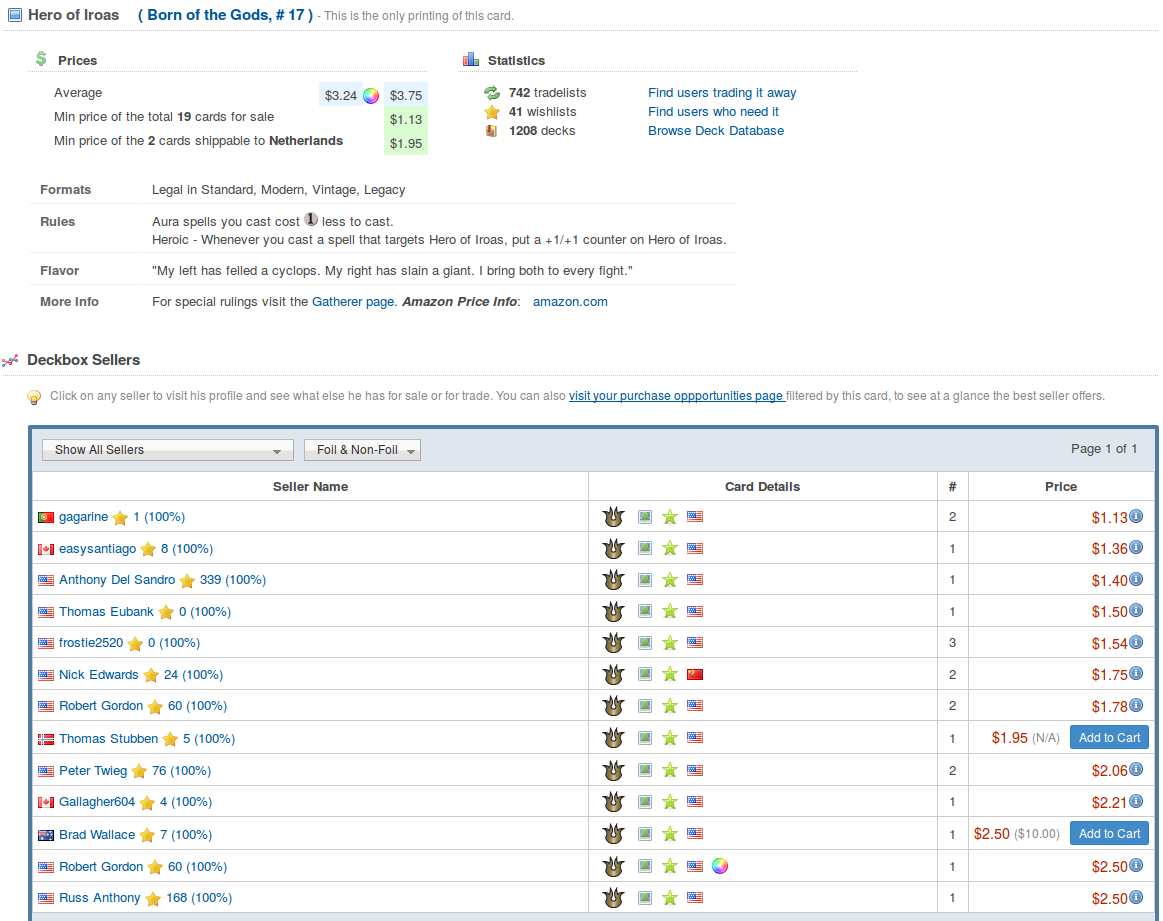Image resolution: width=1163 pixels, height=921 pixels.
Task: Open the Born of the Gods set link
Action: 225,15
